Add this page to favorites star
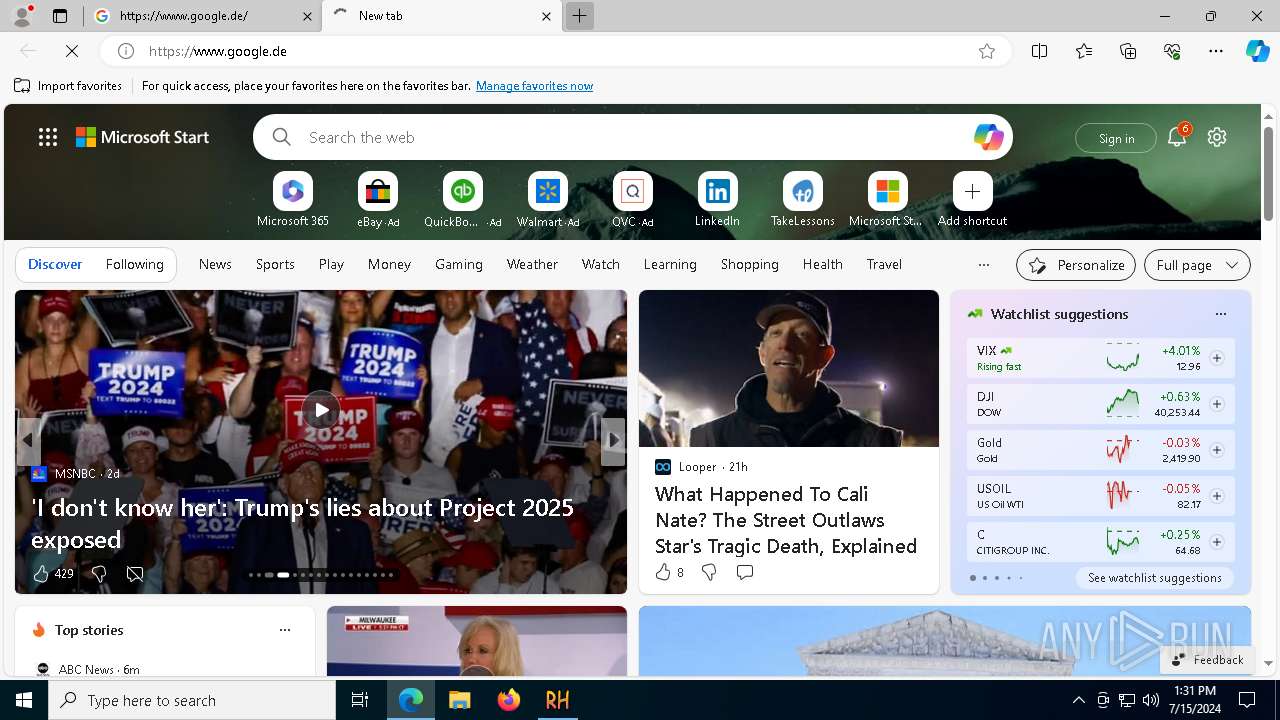Screen dimensions: 1280x720 pos(987,51)
